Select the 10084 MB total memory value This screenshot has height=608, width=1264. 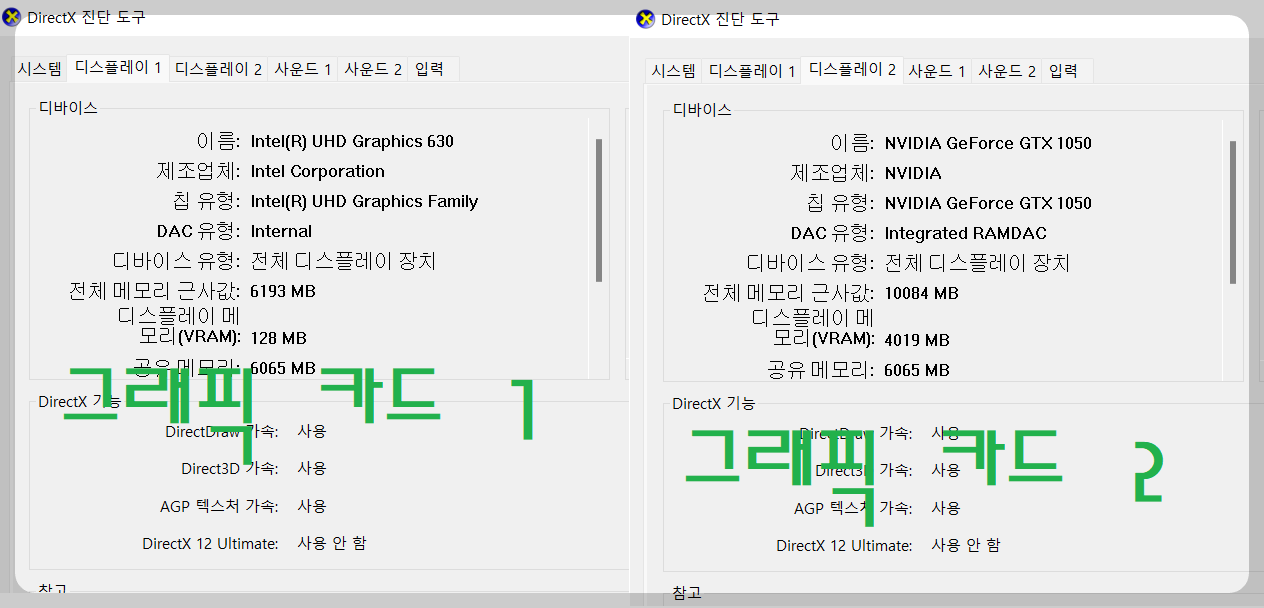coord(921,293)
